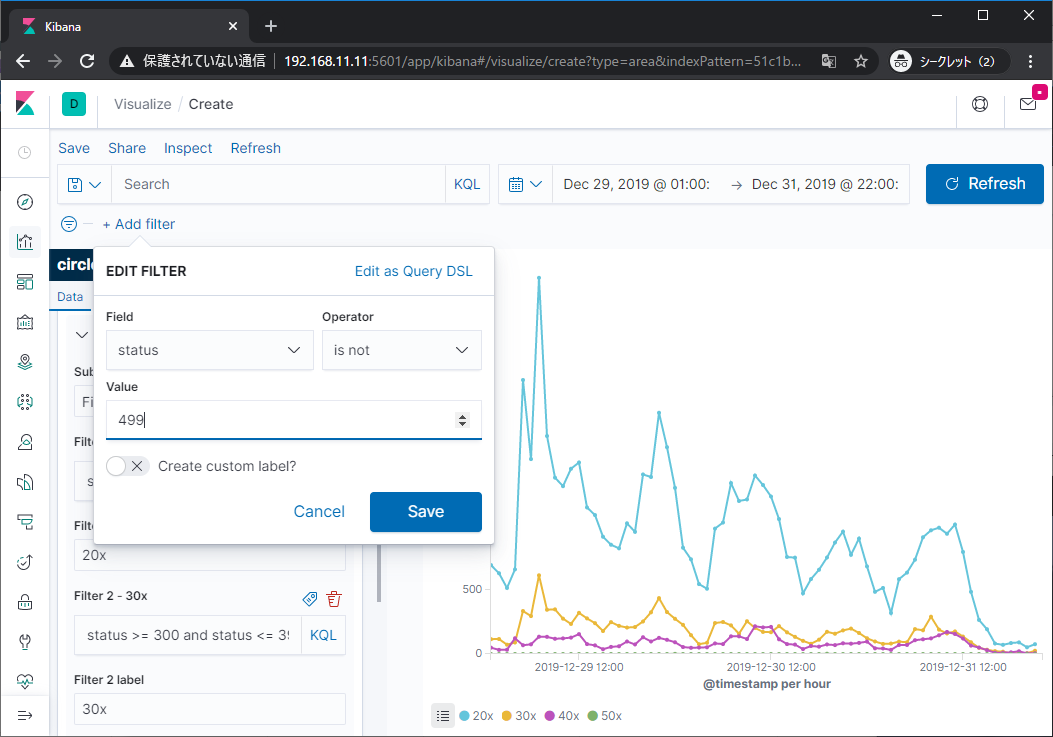The image size is (1053, 737).
Task: Toggle the 30x series in legend
Action: pos(526,716)
